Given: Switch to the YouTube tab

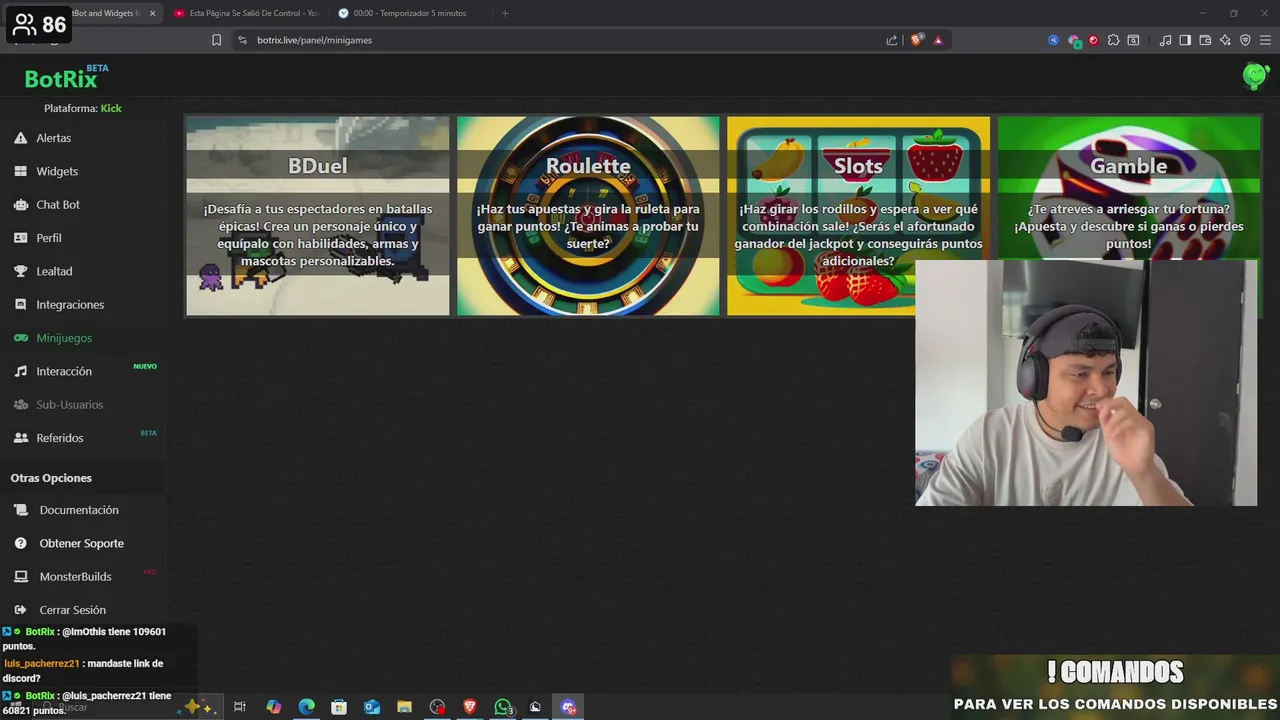Looking at the screenshot, I should (246, 13).
